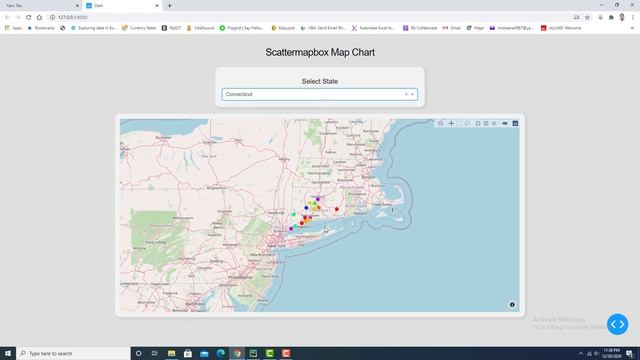Show more bookmarks overflow chevron
Image resolution: width=640 pixels, height=360 pixels.
pos(632,28)
